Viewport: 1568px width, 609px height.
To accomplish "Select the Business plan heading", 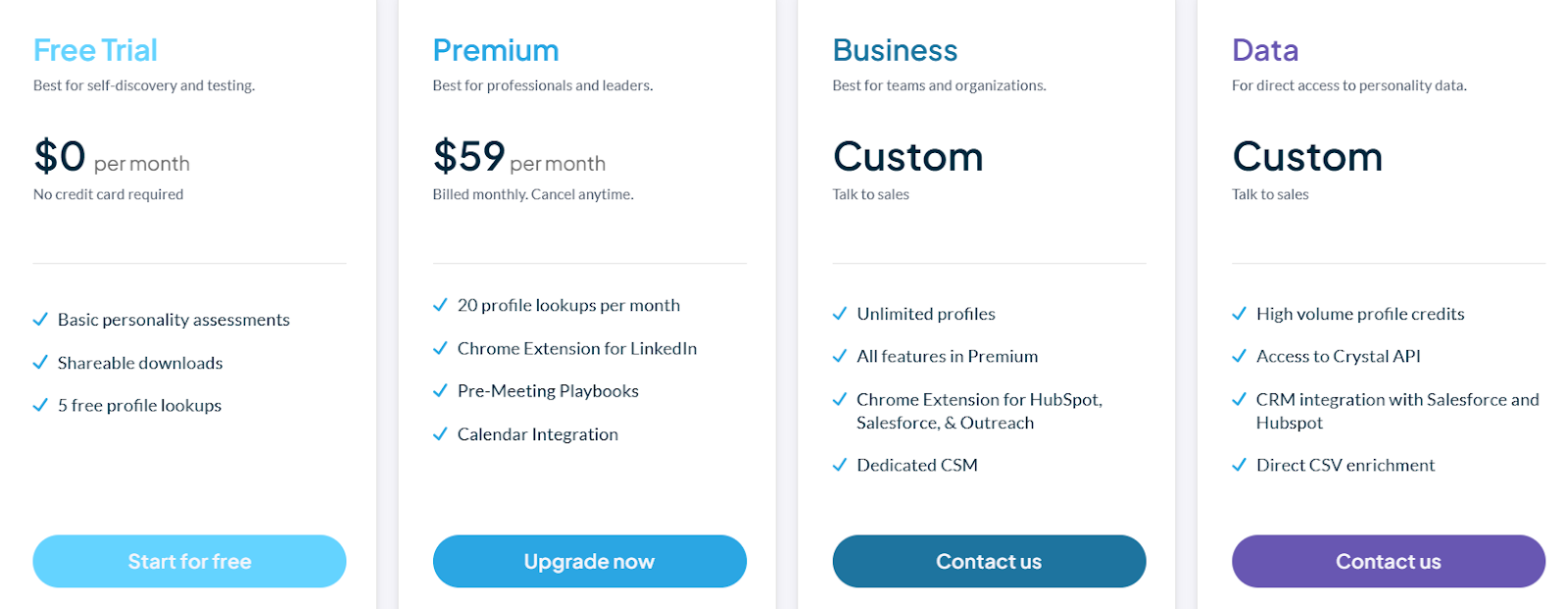I will pyautogui.click(x=895, y=49).
